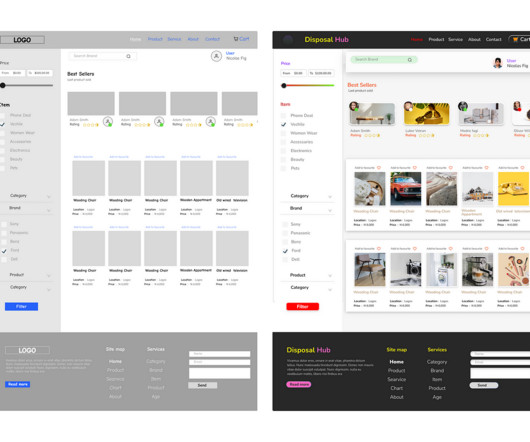The image size is (530, 442).
Task: Click magnifier icon in green Search Brand field
Action: (x=410, y=60)
